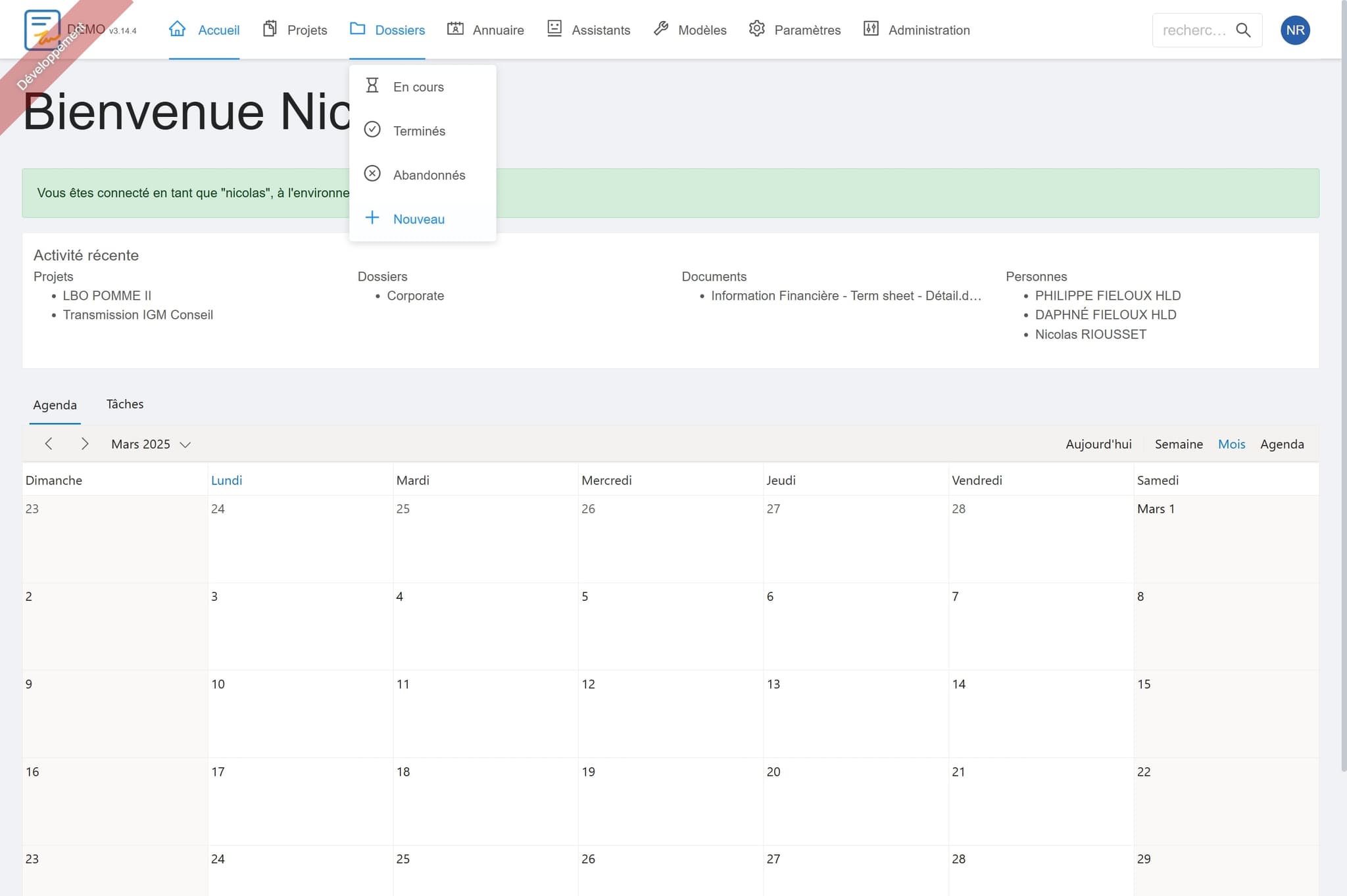
Task: Click the folder icon next to Dossiers
Action: 357,29
